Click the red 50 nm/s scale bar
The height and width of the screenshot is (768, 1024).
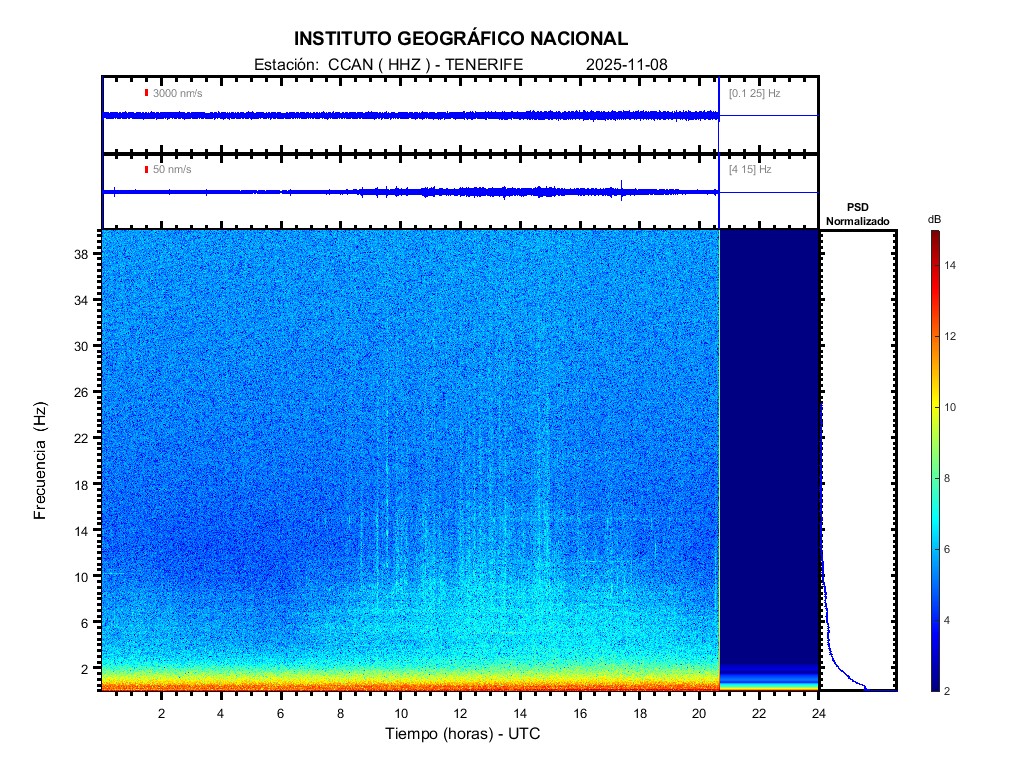147,170
